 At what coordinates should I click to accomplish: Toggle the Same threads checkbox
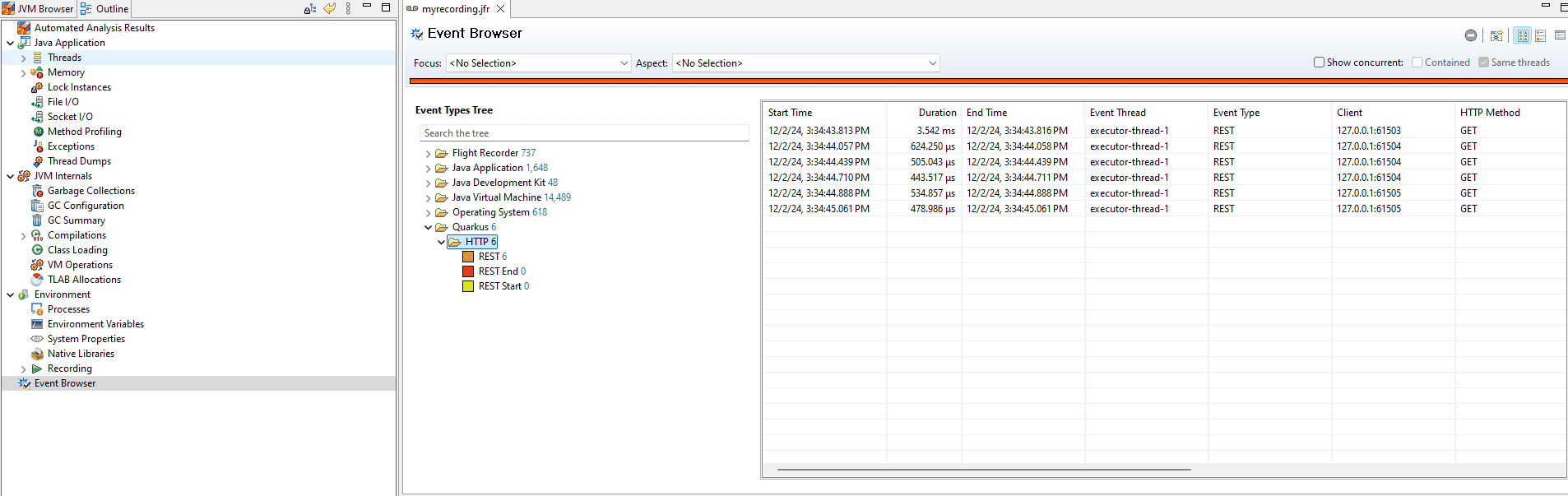(1483, 63)
